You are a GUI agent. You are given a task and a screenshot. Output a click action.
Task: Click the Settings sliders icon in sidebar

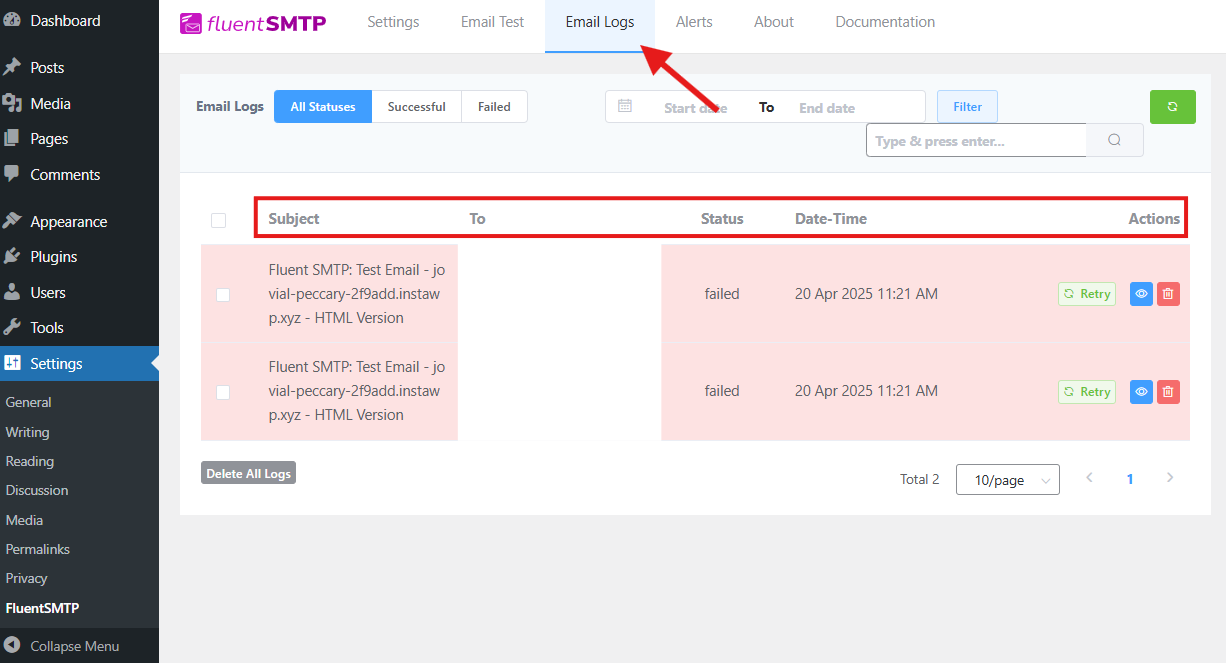12,363
